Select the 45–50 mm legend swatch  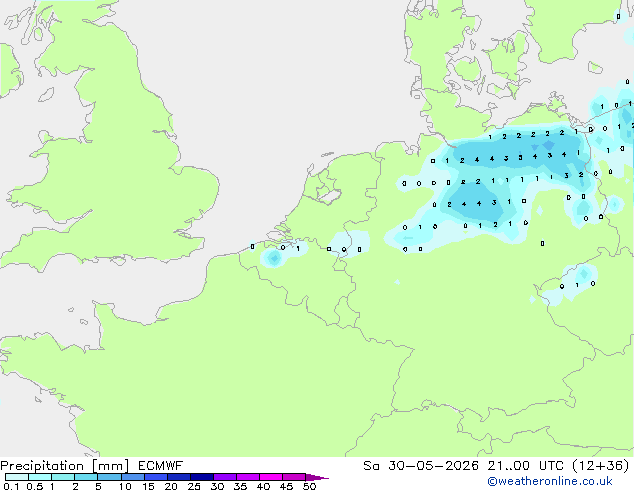[294, 477]
